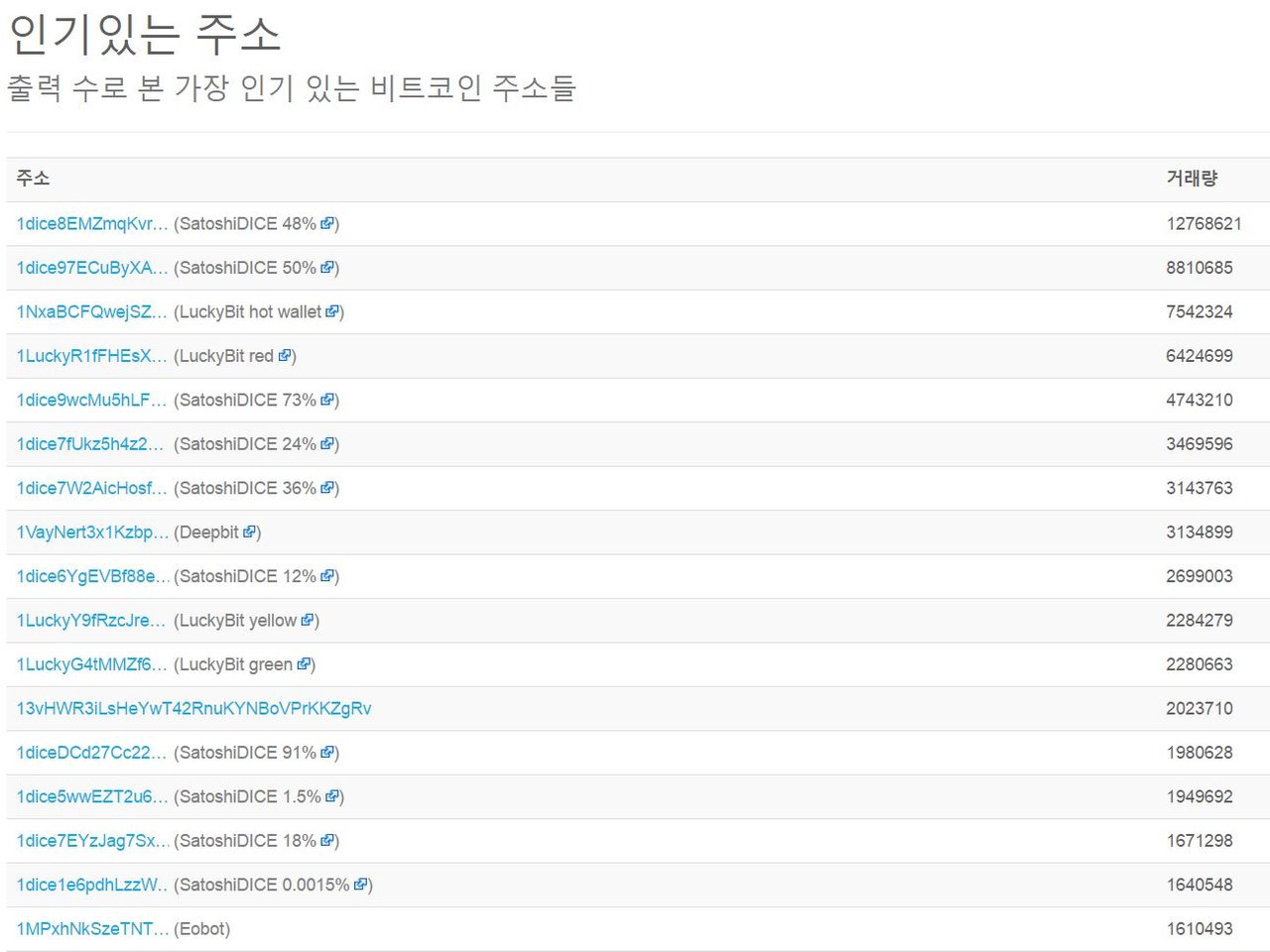Open full address 13vHWR3iLsHeYwT42RnuKYNBoVPrKKZgRv
The image size is (1270, 952).
coord(193,709)
